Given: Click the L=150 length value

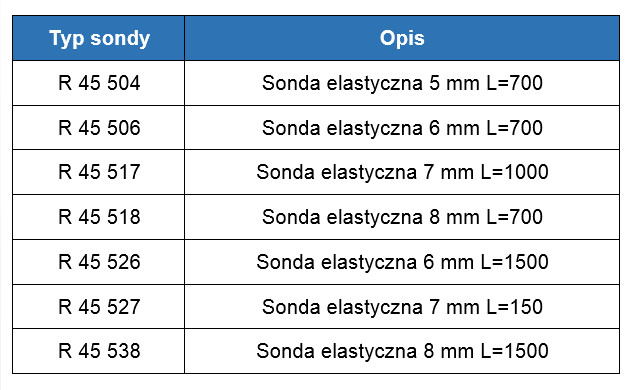Looking at the screenshot, I should pos(515,307).
